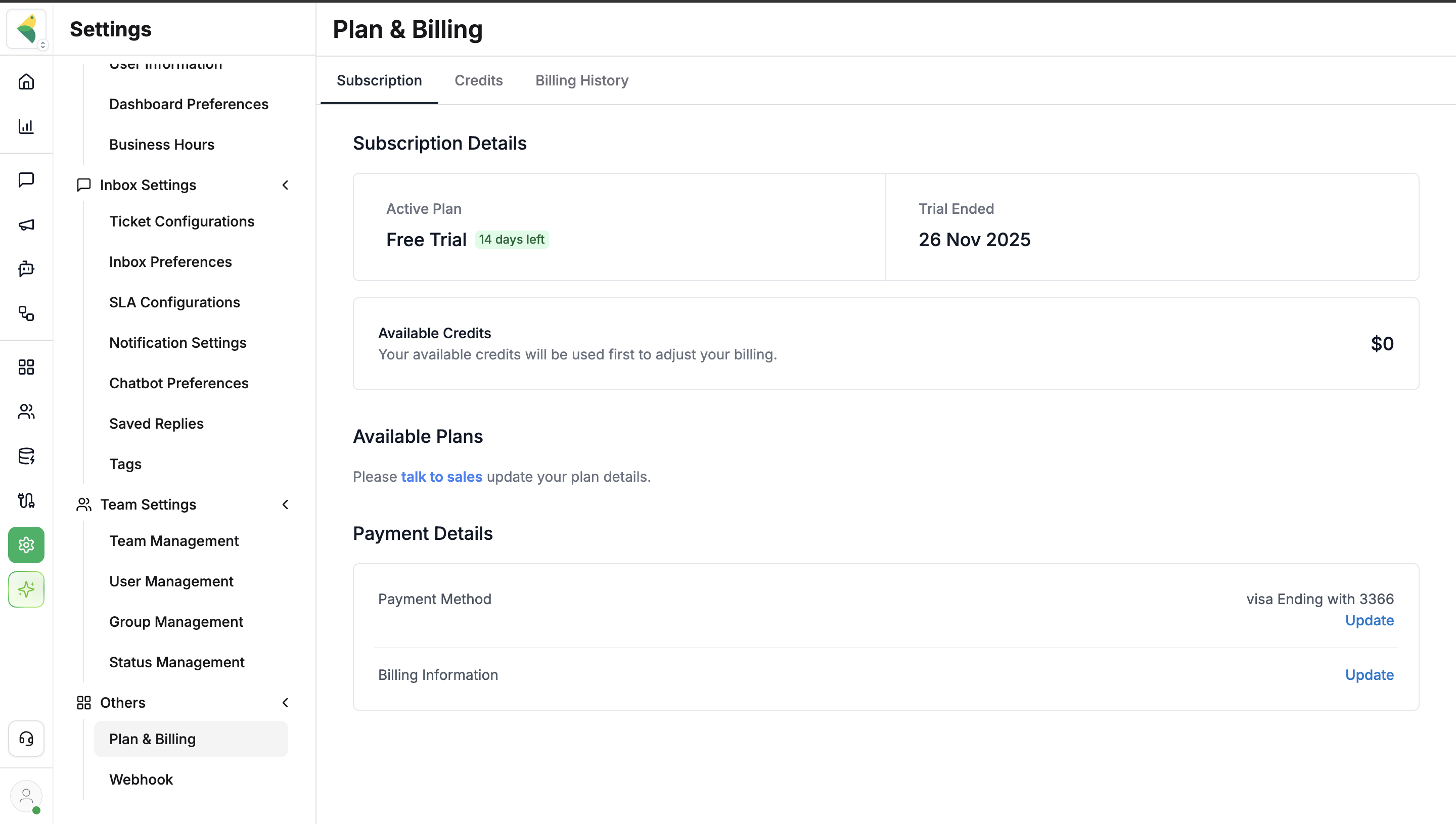Open the bar chart analytics icon
The image size is (1456, 824).
coord(26,126)
